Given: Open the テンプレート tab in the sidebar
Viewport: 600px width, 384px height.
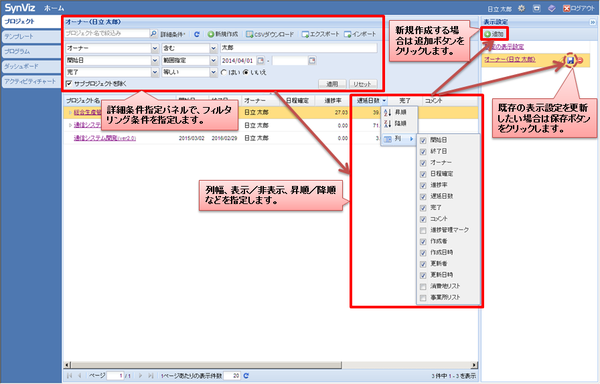Looking at the screenshot, I should pyautogui.click(x=31, y=37).
